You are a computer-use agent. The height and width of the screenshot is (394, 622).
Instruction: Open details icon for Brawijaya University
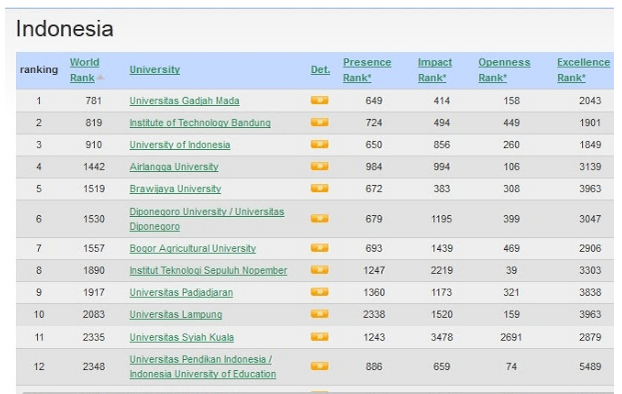tap(319, 188)
